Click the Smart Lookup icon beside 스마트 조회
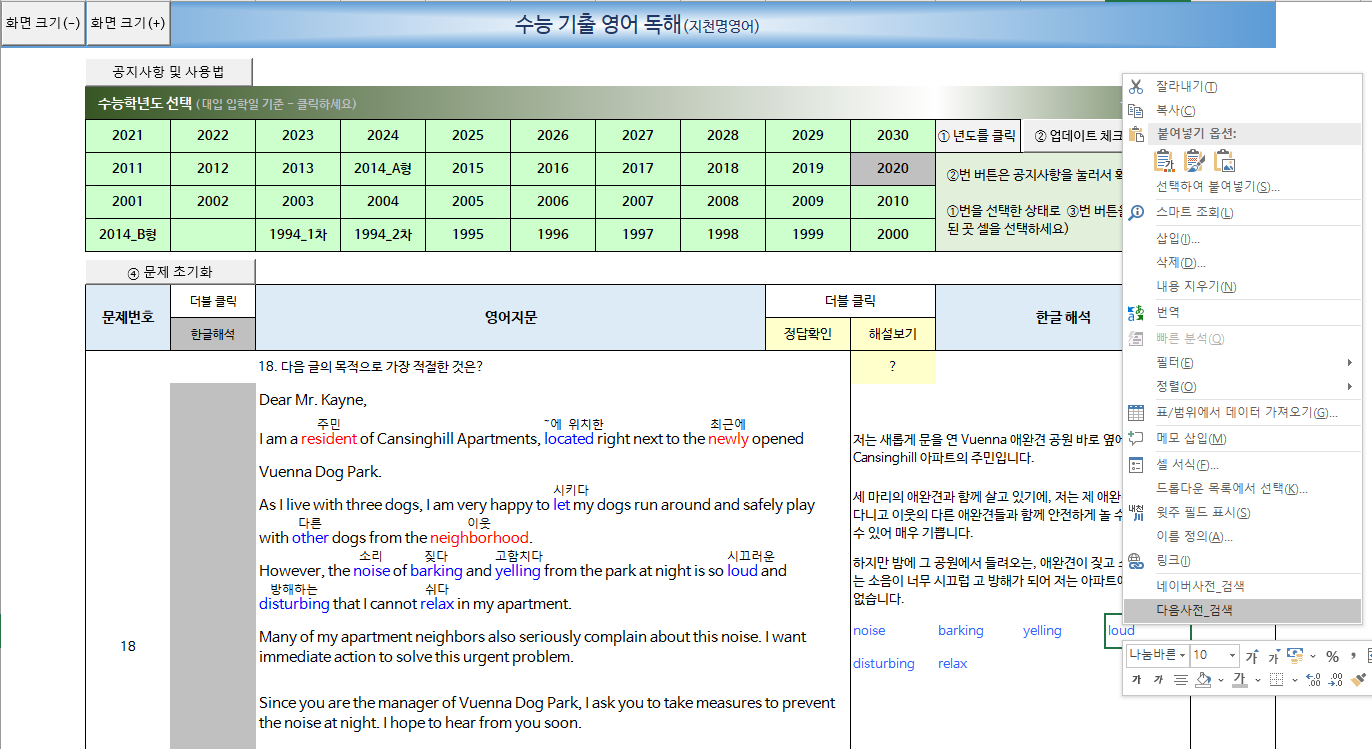The height and width of the screenshot is (749, 1372). tap(1135, 213)
